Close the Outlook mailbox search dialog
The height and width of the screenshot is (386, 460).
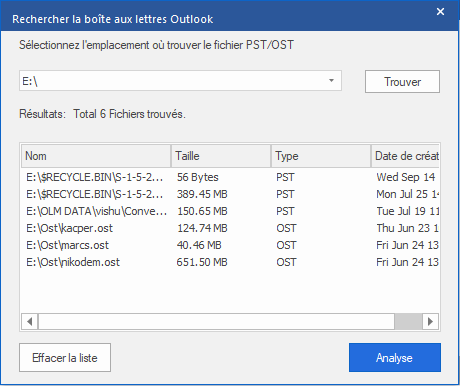[x=440, y=12]
